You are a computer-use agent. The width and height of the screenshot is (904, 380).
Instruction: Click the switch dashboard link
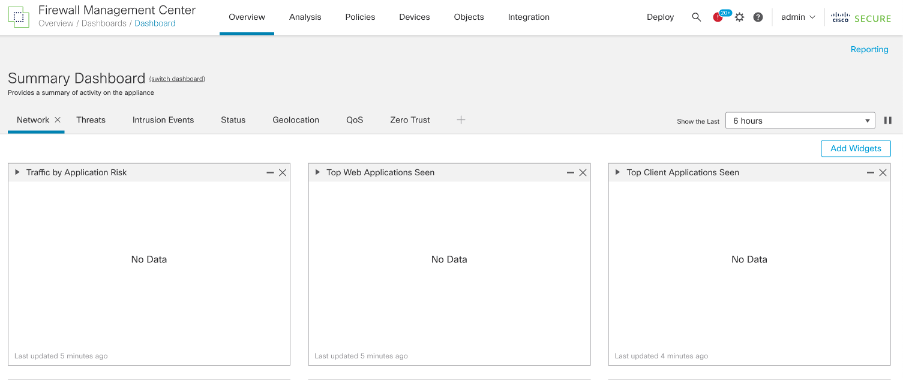(x=177, y=79)
